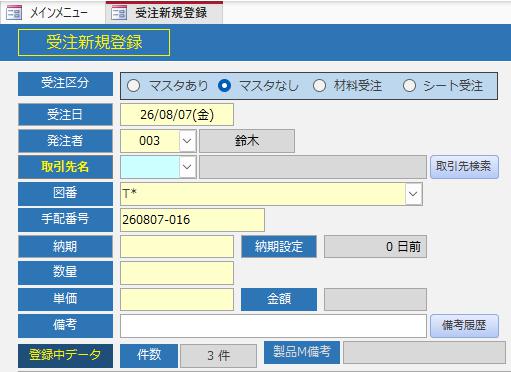This screenshot has height=372, width=511.
Task: Click the 備考履歴 button
Action: click(464, 326)
